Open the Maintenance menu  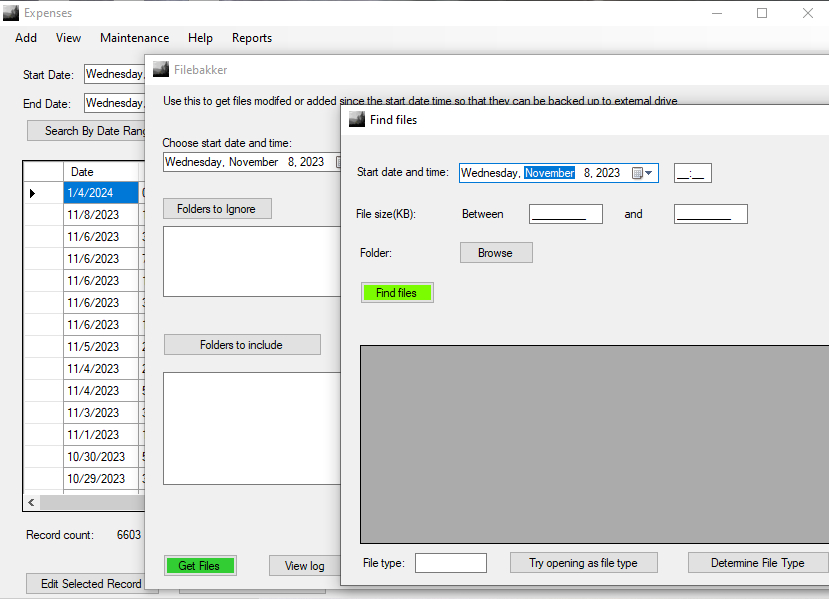134,38
